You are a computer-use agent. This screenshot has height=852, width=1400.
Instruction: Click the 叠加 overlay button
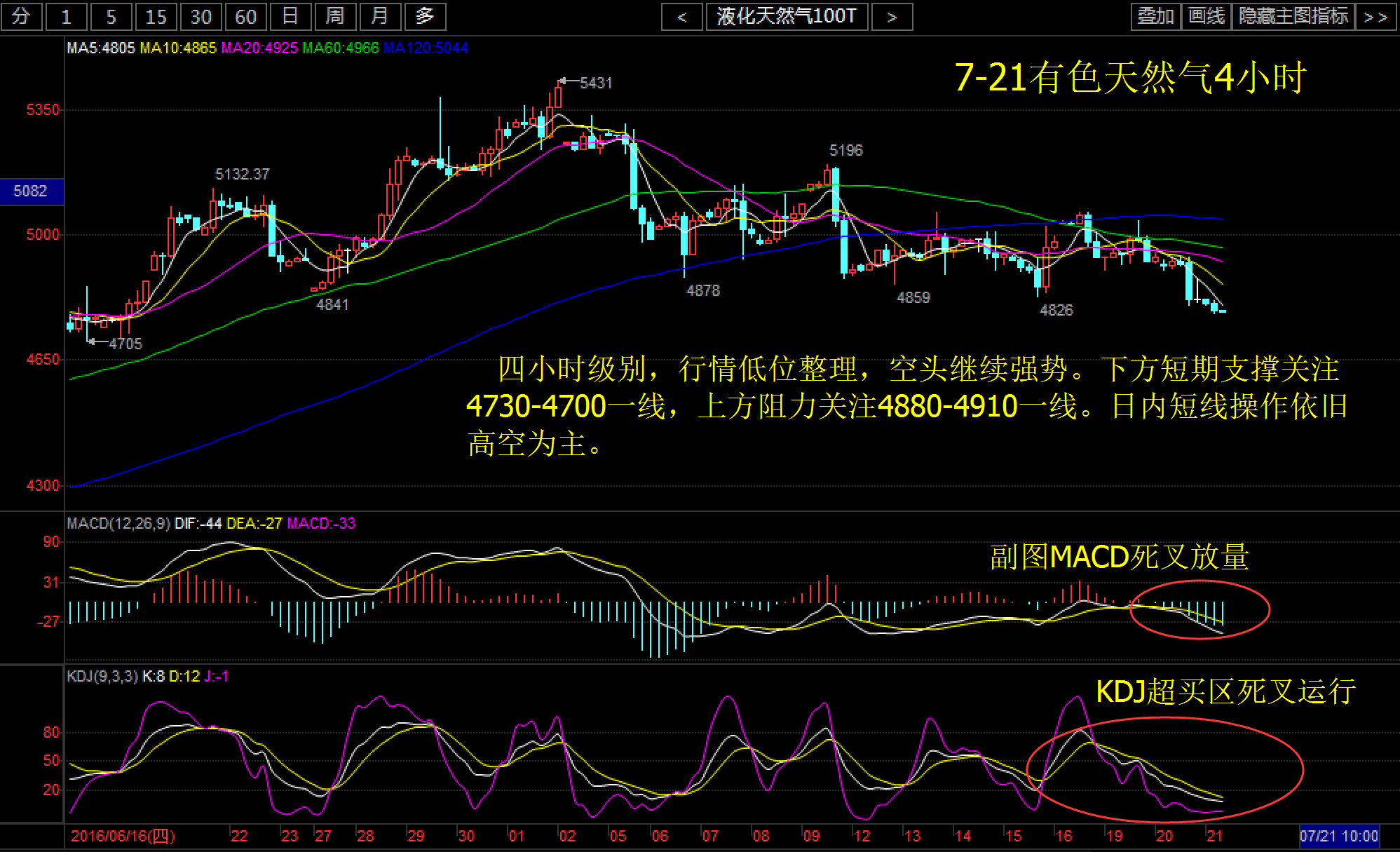click(1156, 16)
